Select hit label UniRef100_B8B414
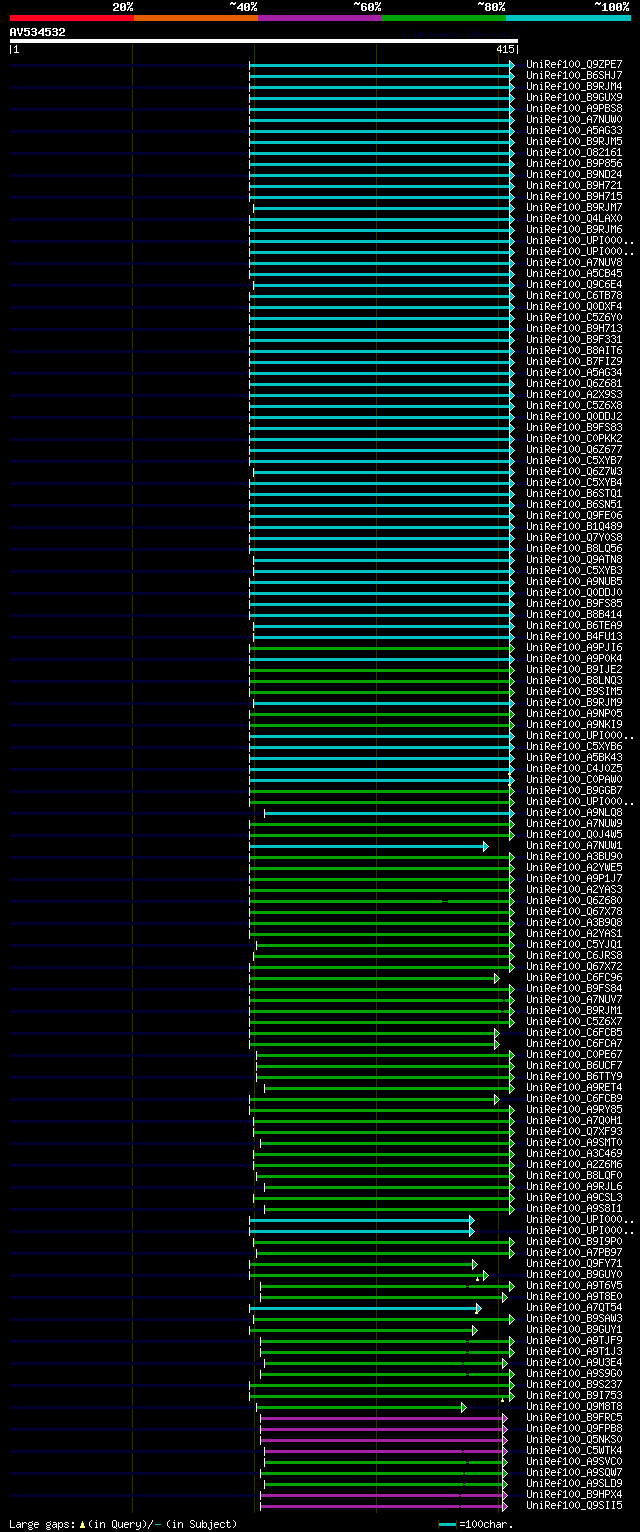This screenshot has width=640, height=1532. (574, 614)
